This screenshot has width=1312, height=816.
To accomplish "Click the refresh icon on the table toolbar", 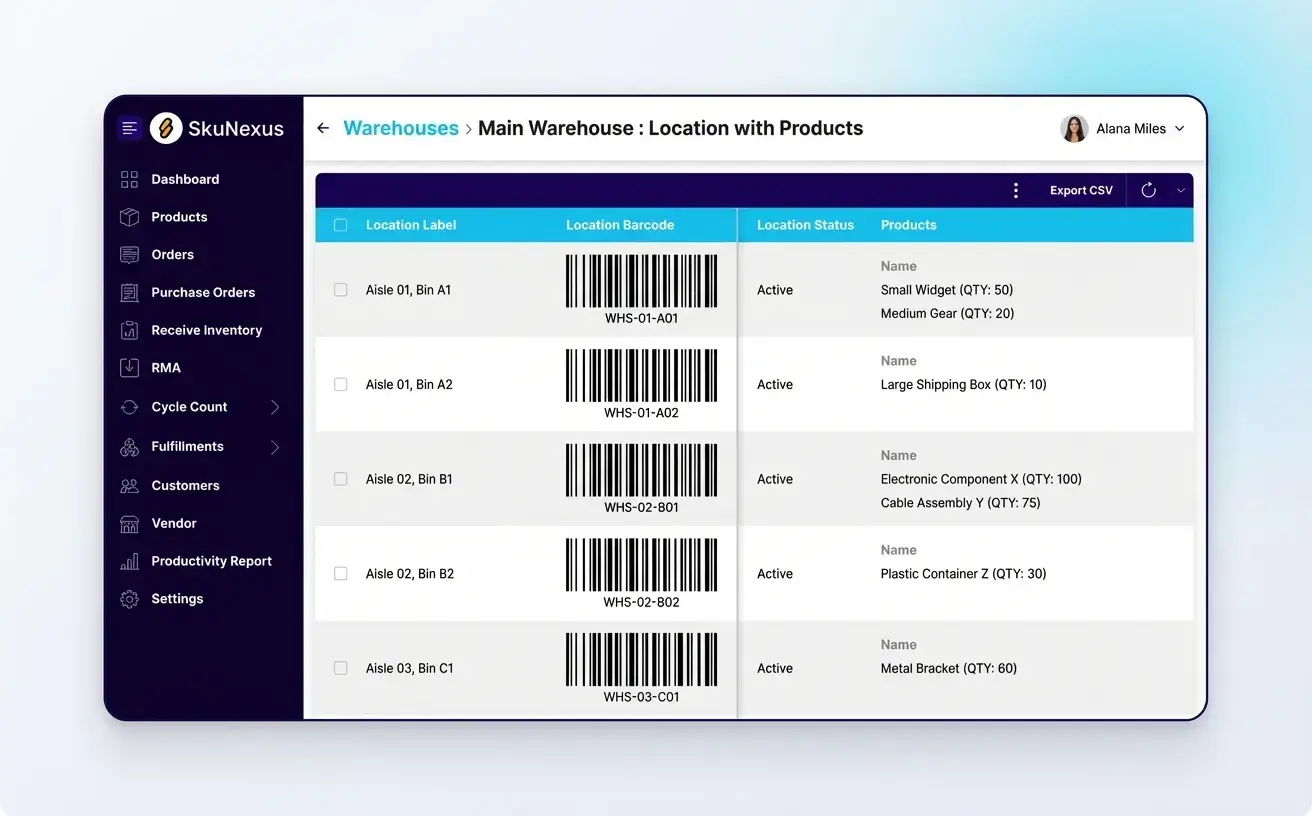I will 1147,190.
